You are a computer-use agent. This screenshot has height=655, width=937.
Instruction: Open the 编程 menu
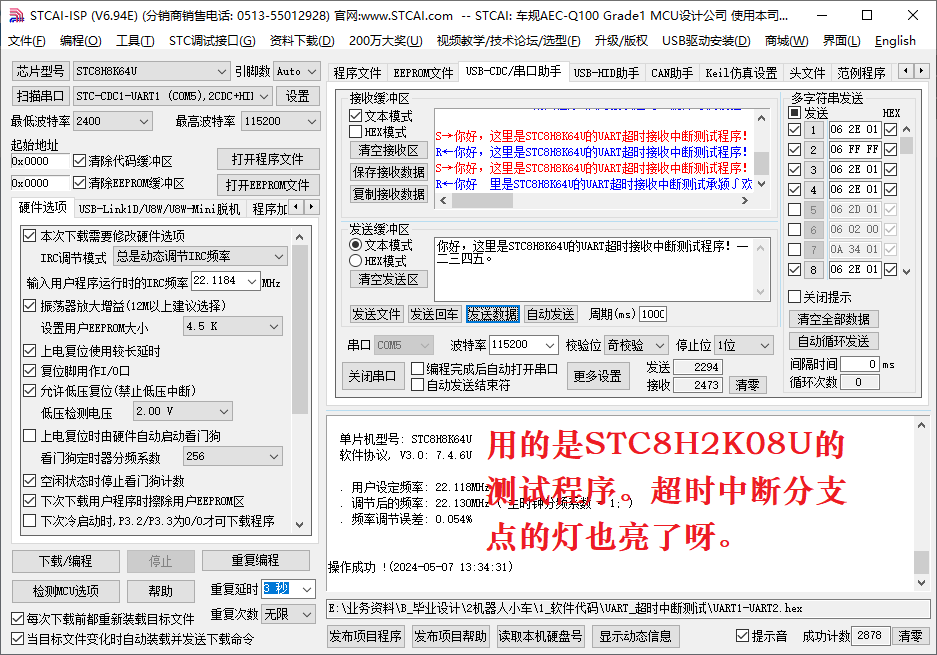point(81,41)
